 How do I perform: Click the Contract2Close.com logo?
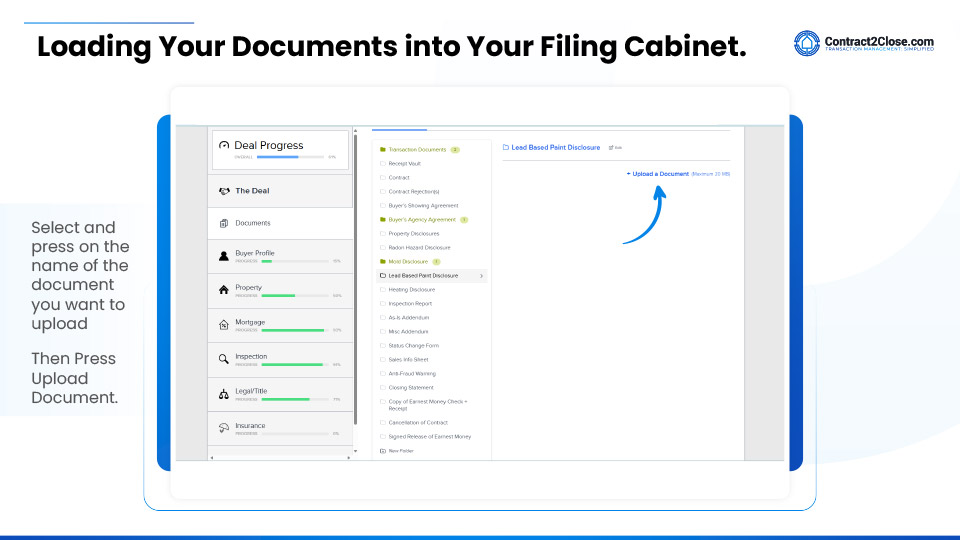864,43
